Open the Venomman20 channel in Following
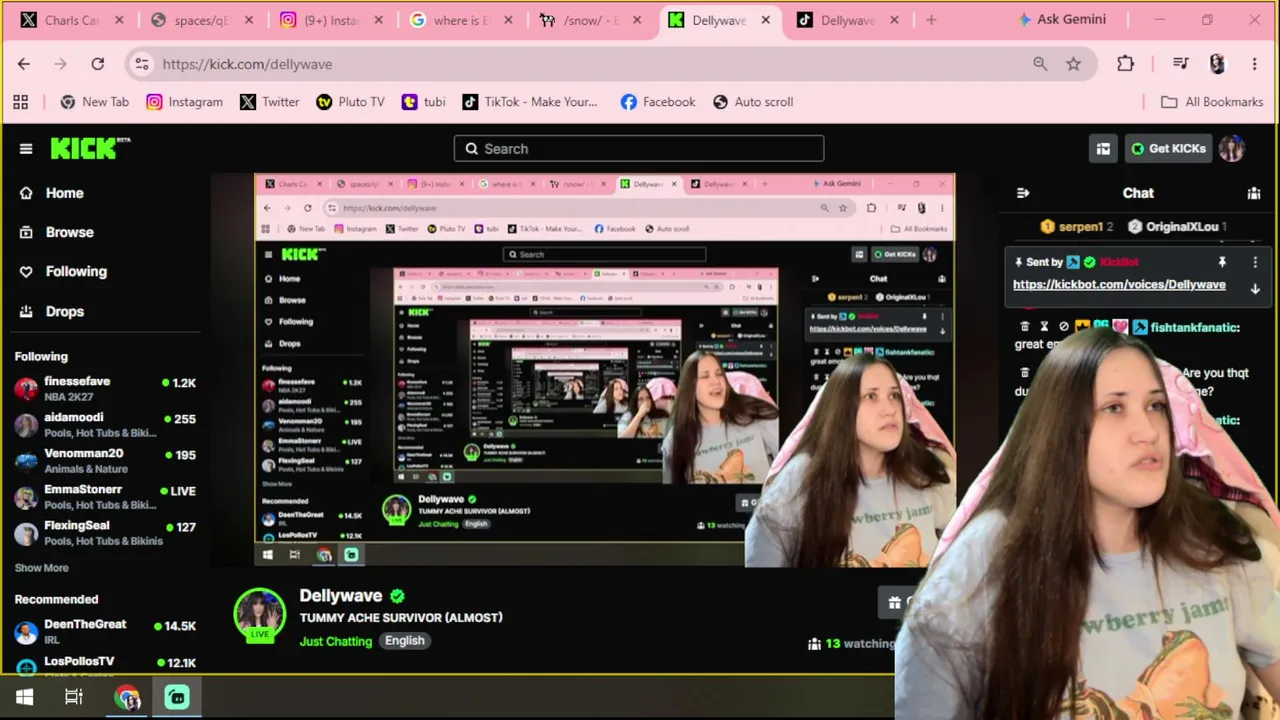This screenshot has height=720, width=1280. tap(105, 461)
